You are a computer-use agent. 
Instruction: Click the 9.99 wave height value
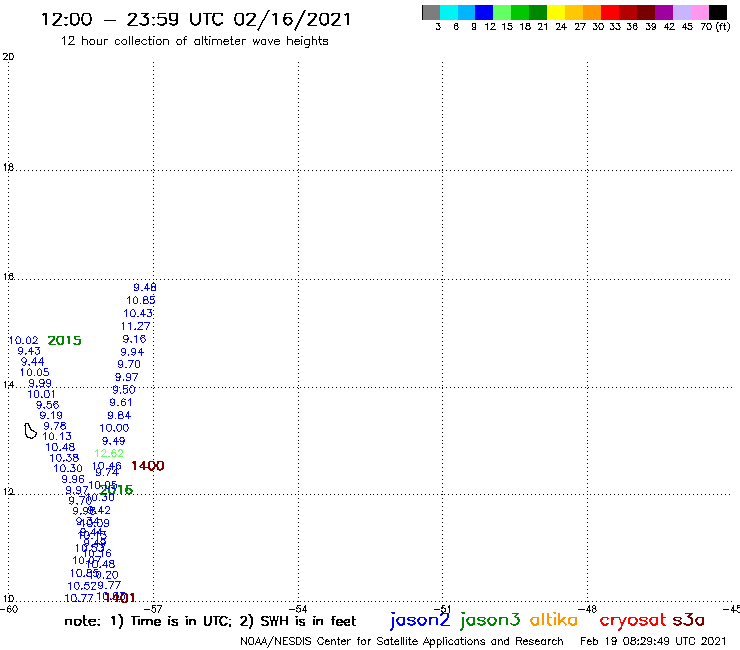click(40, 383)
